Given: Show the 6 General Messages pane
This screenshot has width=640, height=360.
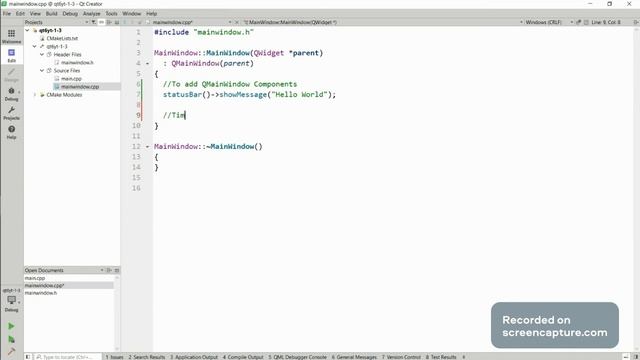Looking at the screenshot, I should pos(354,357).
